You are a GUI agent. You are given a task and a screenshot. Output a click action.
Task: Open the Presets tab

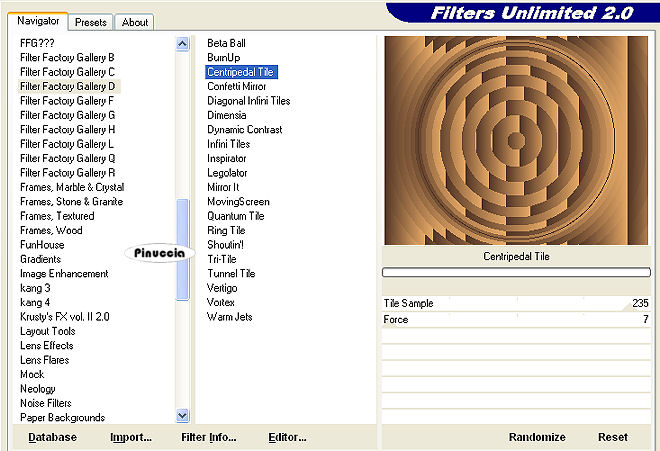tap(90, 22)
